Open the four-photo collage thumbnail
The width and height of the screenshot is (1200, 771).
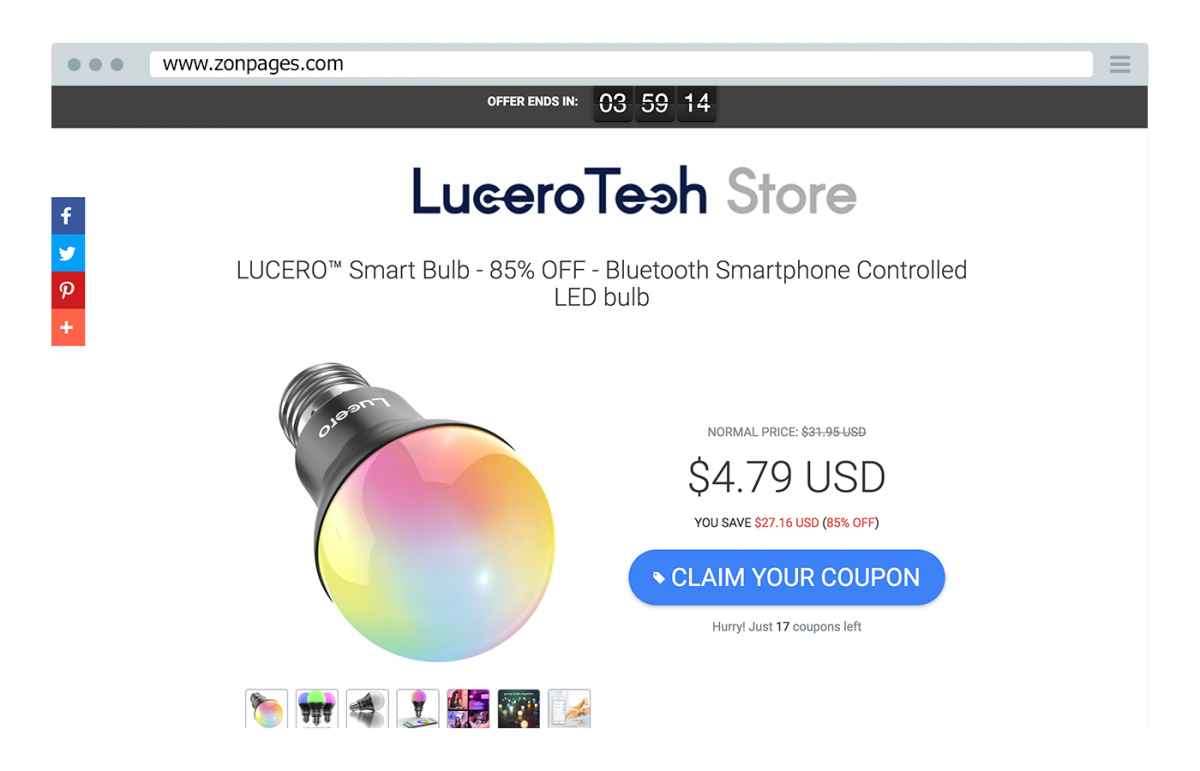click(x=468, y=708)
